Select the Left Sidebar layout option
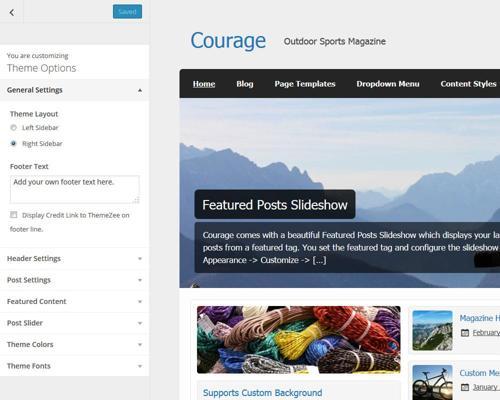500x400 pixels. pos(13,128)
